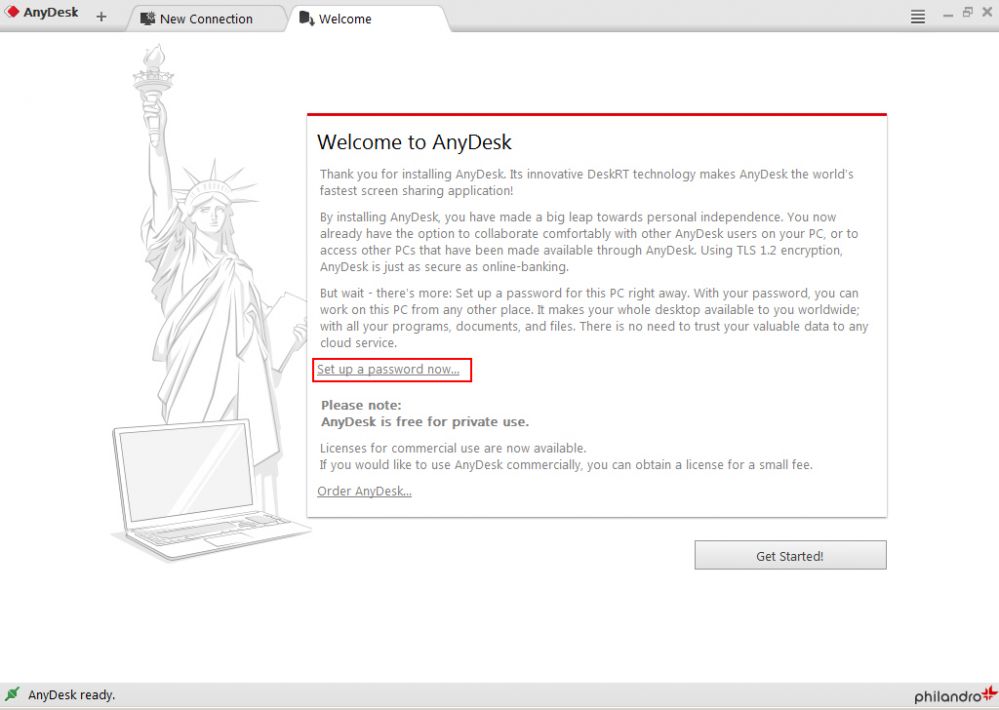Select the Welcome tab
The width and height of the screenshot is (999, 710).
[x=369, y=19]
